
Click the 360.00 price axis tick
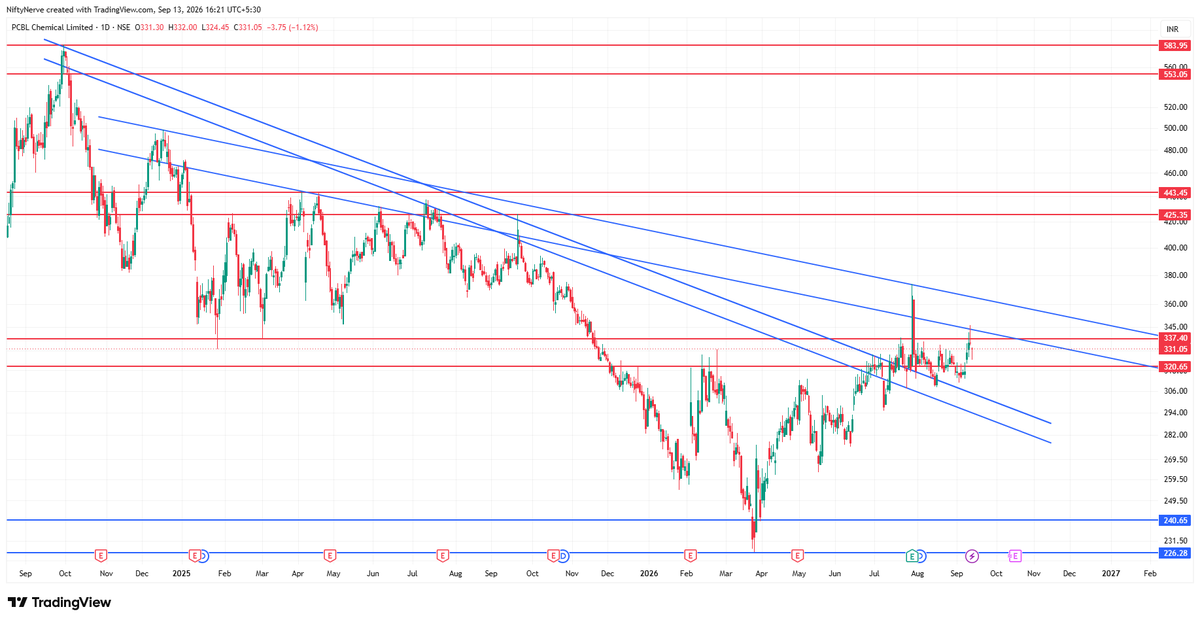point(1175,304)
